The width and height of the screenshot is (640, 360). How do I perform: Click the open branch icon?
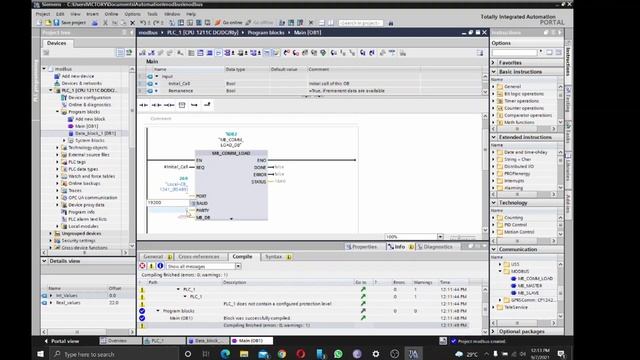click(x=194, y=105)
